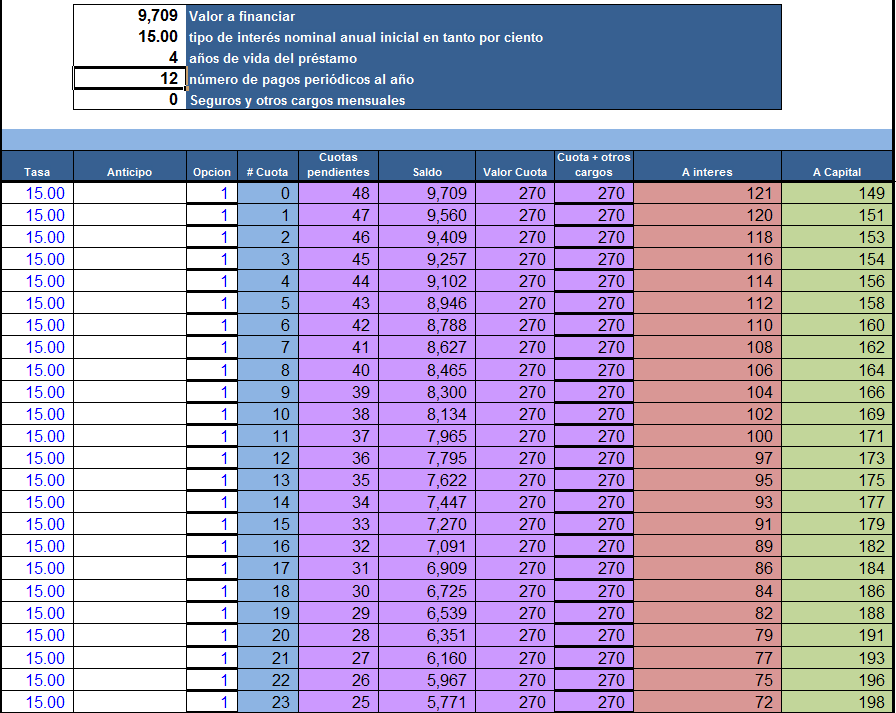
Task: Select the Tasa column header
Action: (37, 166)
